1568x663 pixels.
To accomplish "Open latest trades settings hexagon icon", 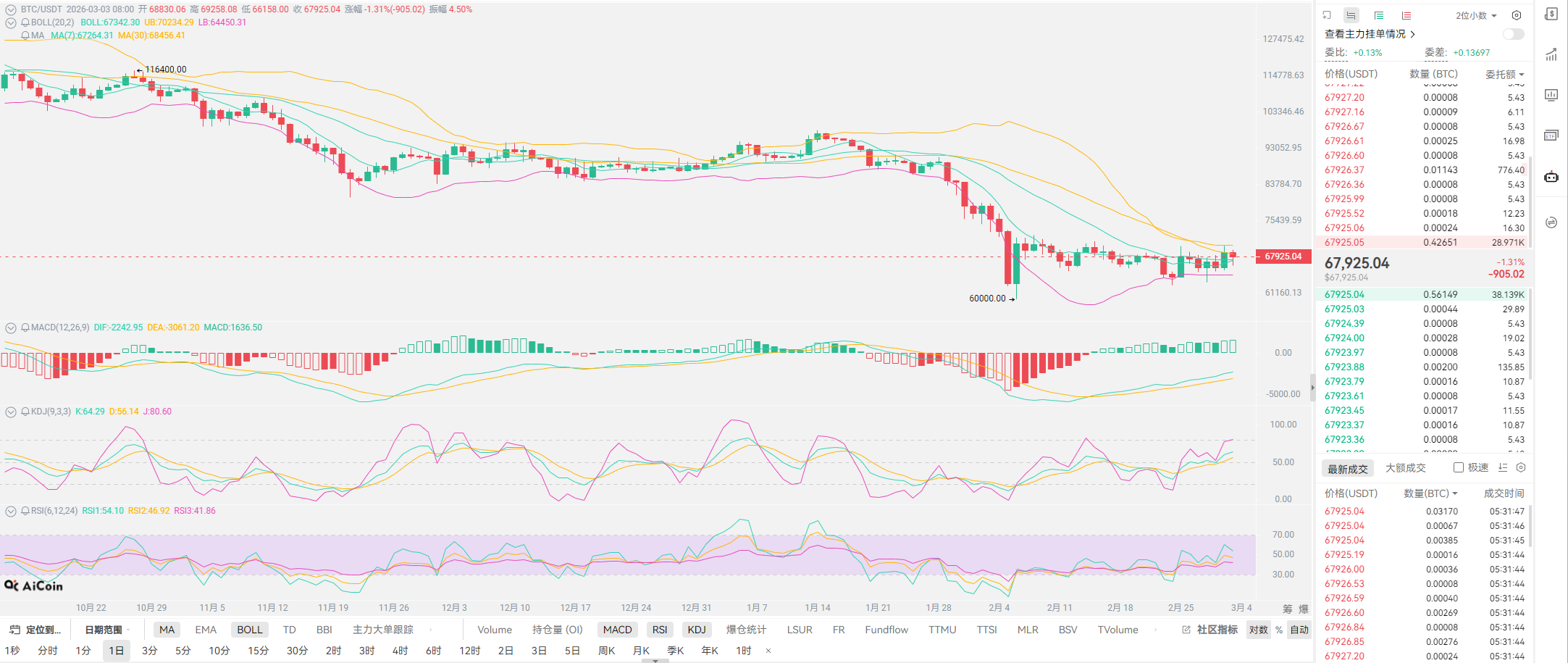I will [1521, 468].
